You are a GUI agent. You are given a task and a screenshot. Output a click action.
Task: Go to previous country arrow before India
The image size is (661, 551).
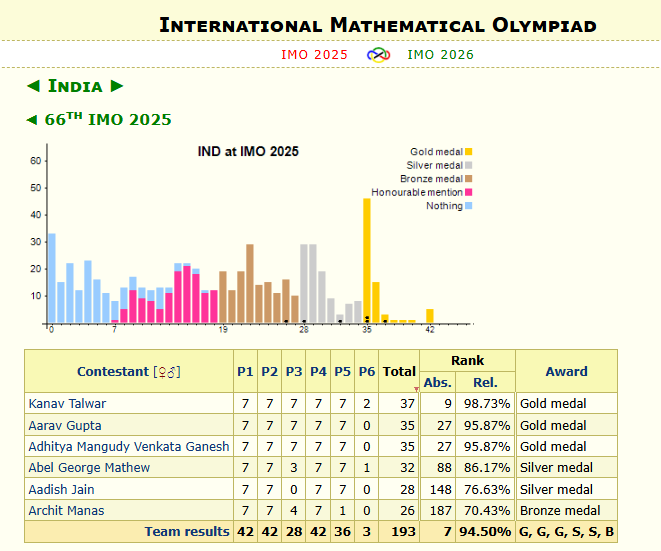pyautogui.click(x=33, y=86)
